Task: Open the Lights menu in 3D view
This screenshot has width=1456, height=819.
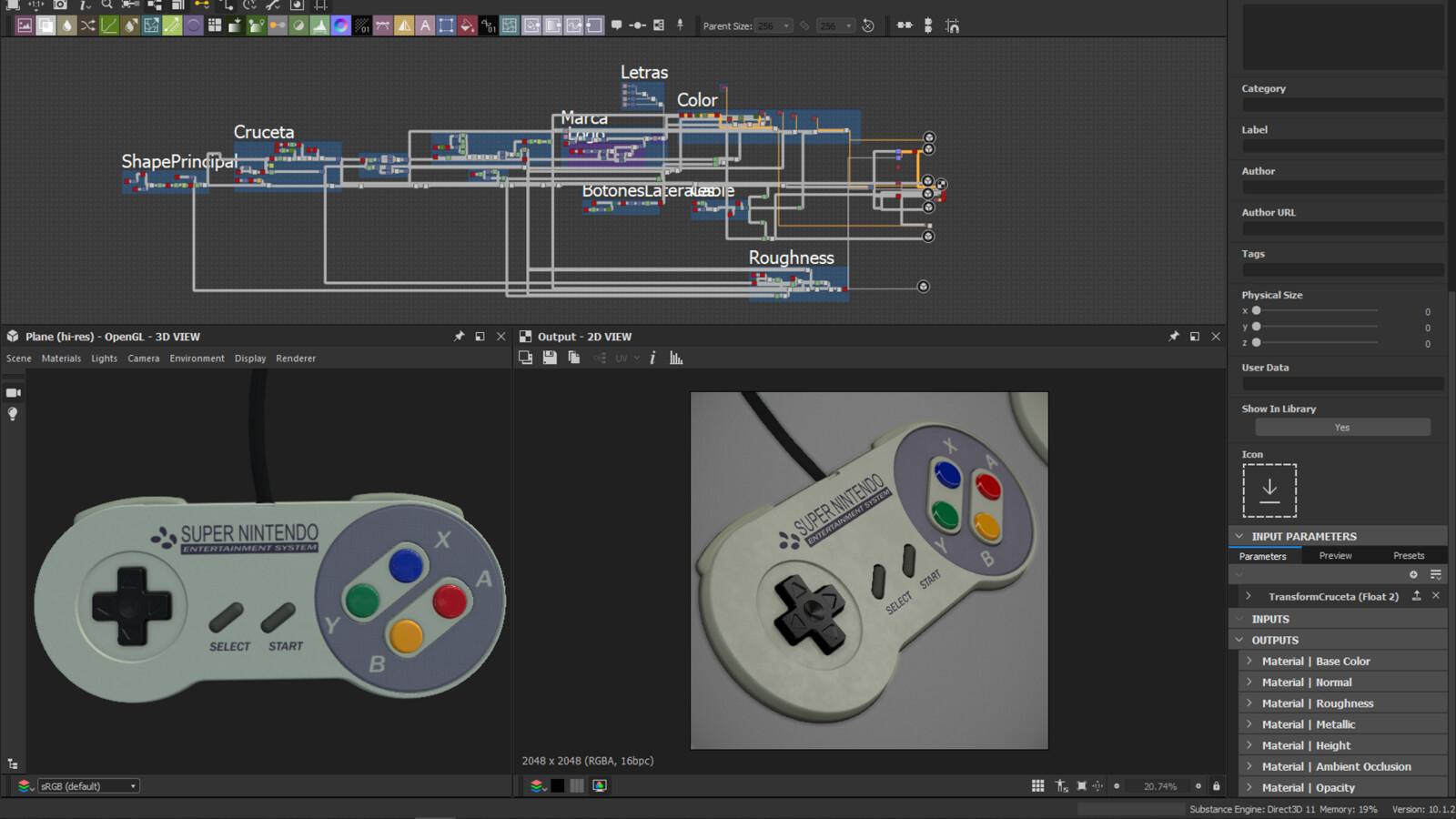Action: point(104,359)
